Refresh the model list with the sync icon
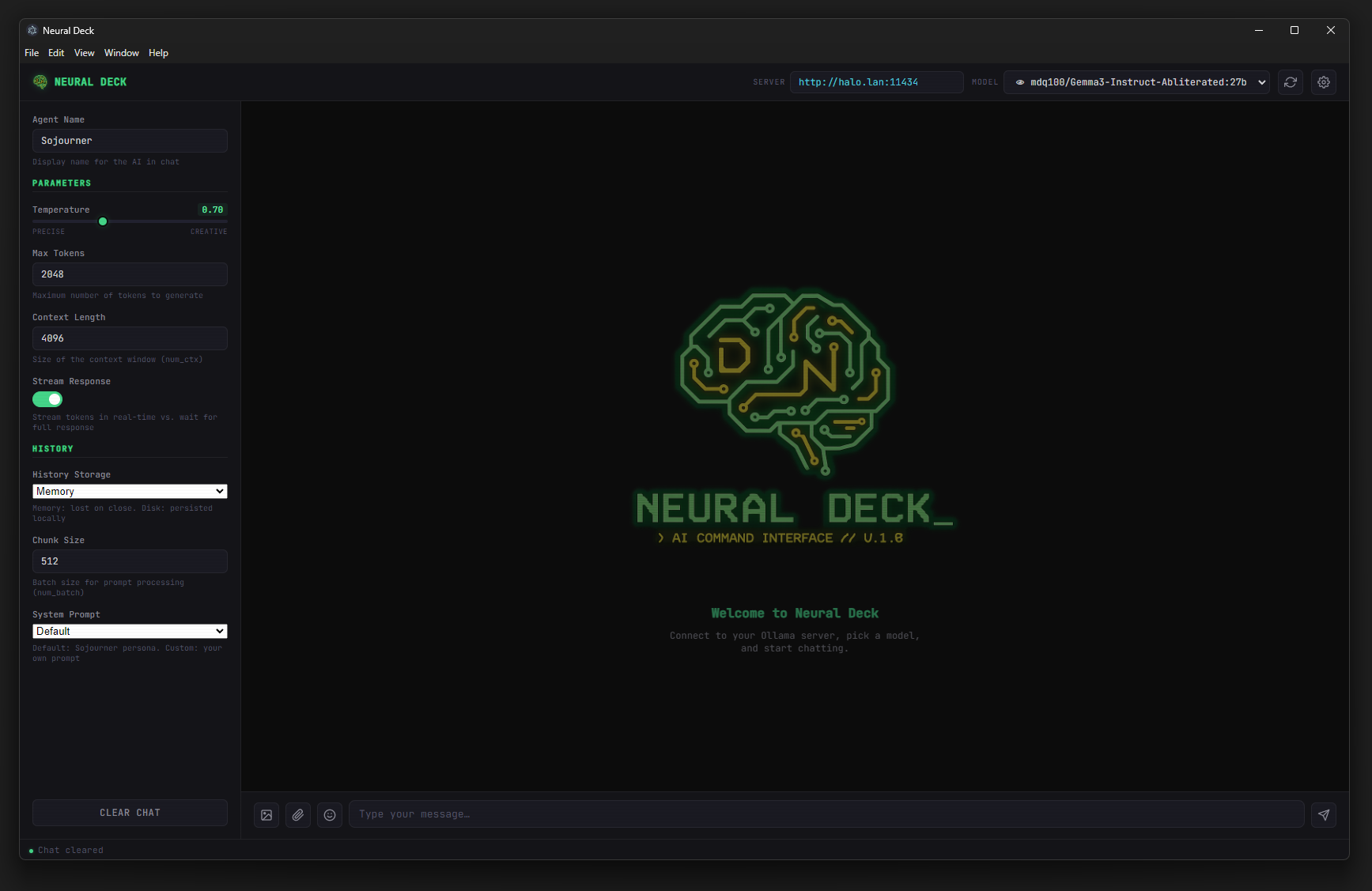The width and height of the screenshot is (1372, 891). tap(1291, 81)
